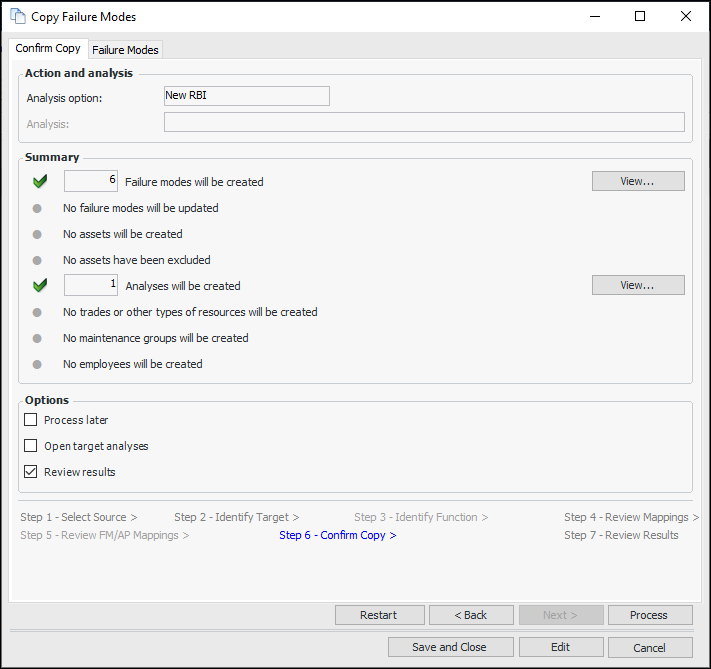
Task: Click the text No assets will be created
Action: (122, 234)
